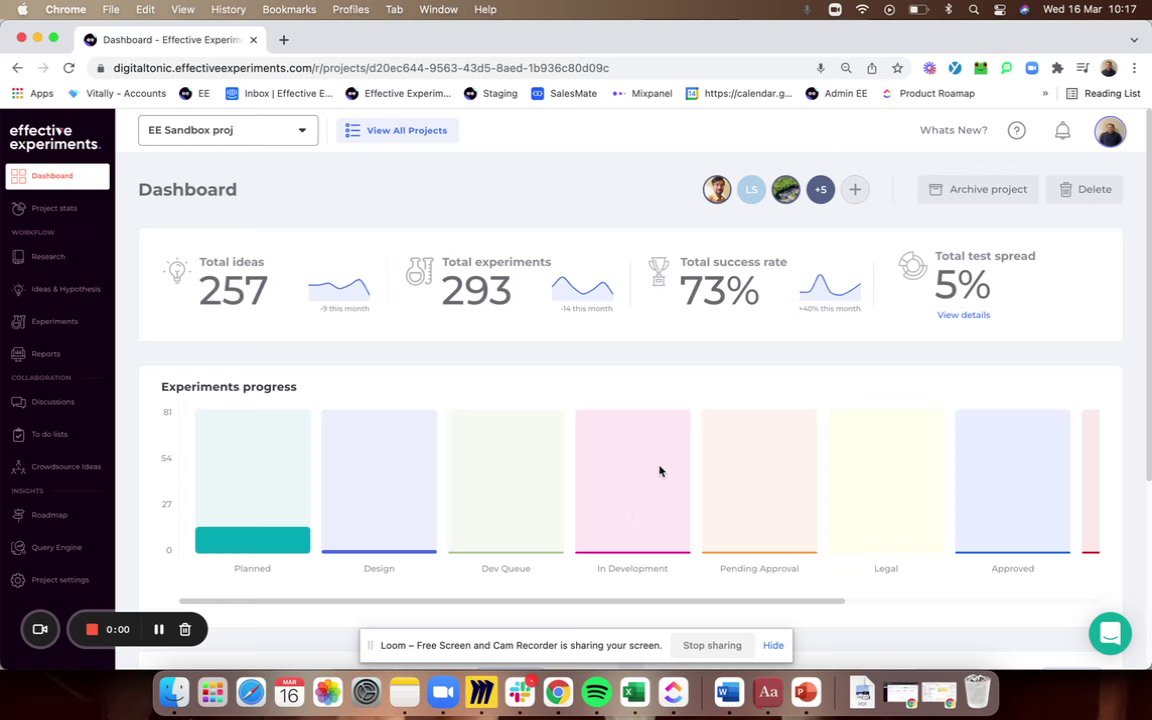Image resolution: width=1152 pixels, height=720 pixels.
Task: Click the Roadmap sidebar icon
Action: tap(18, 516)
